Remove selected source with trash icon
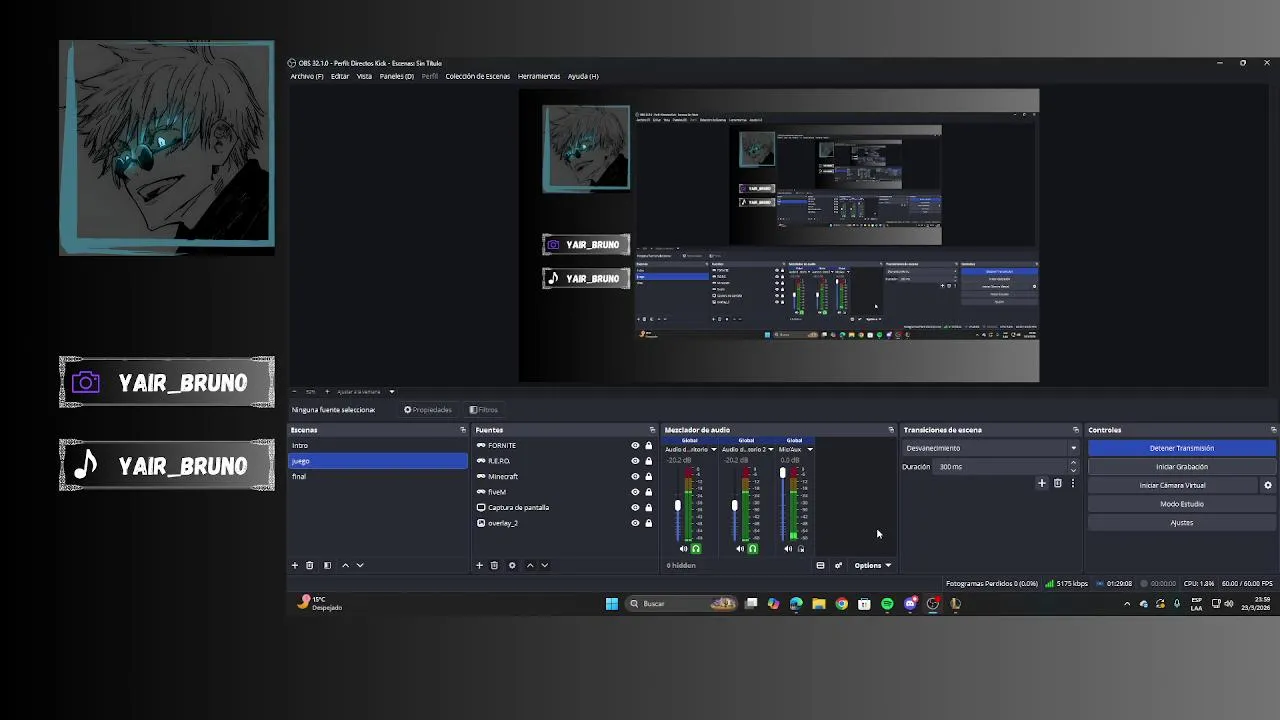The image size is (1280, 720). tap(494, 565)
